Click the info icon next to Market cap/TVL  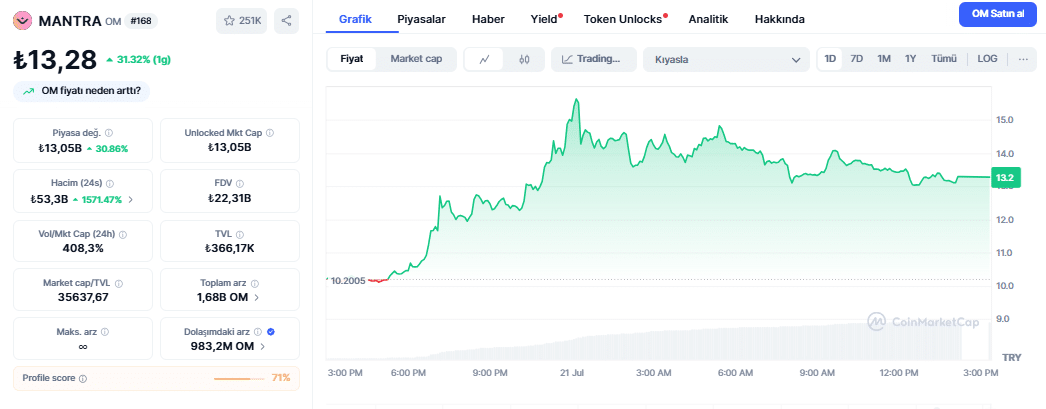(x=119, y=283)
